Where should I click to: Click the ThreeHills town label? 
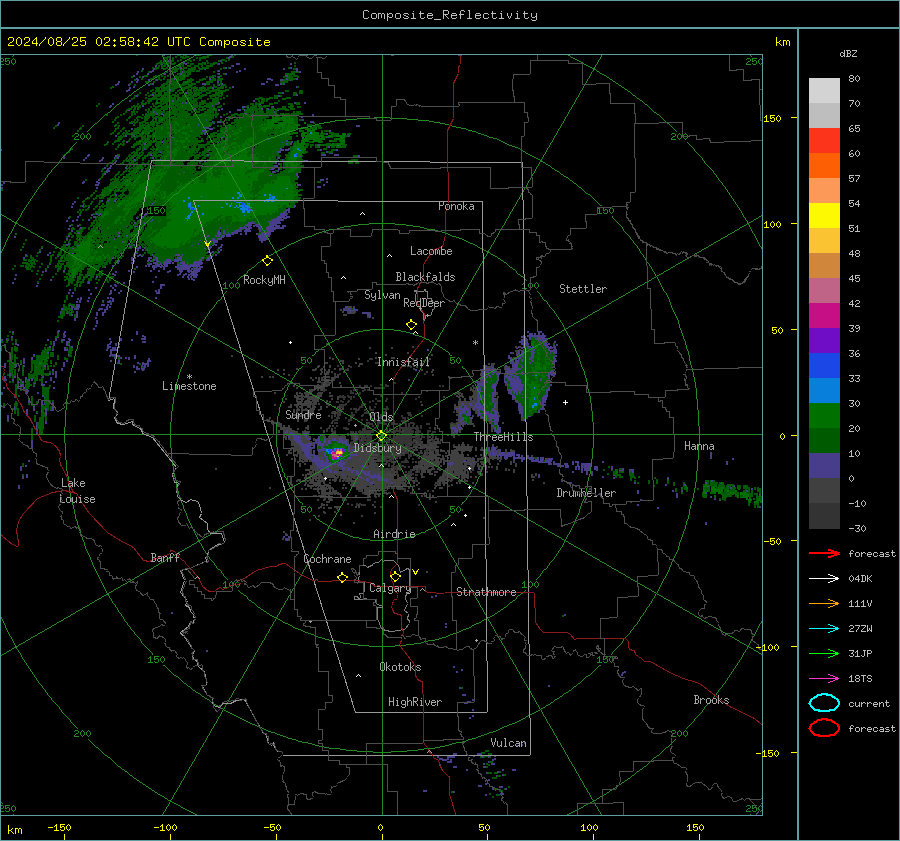(x=503, y=437)
